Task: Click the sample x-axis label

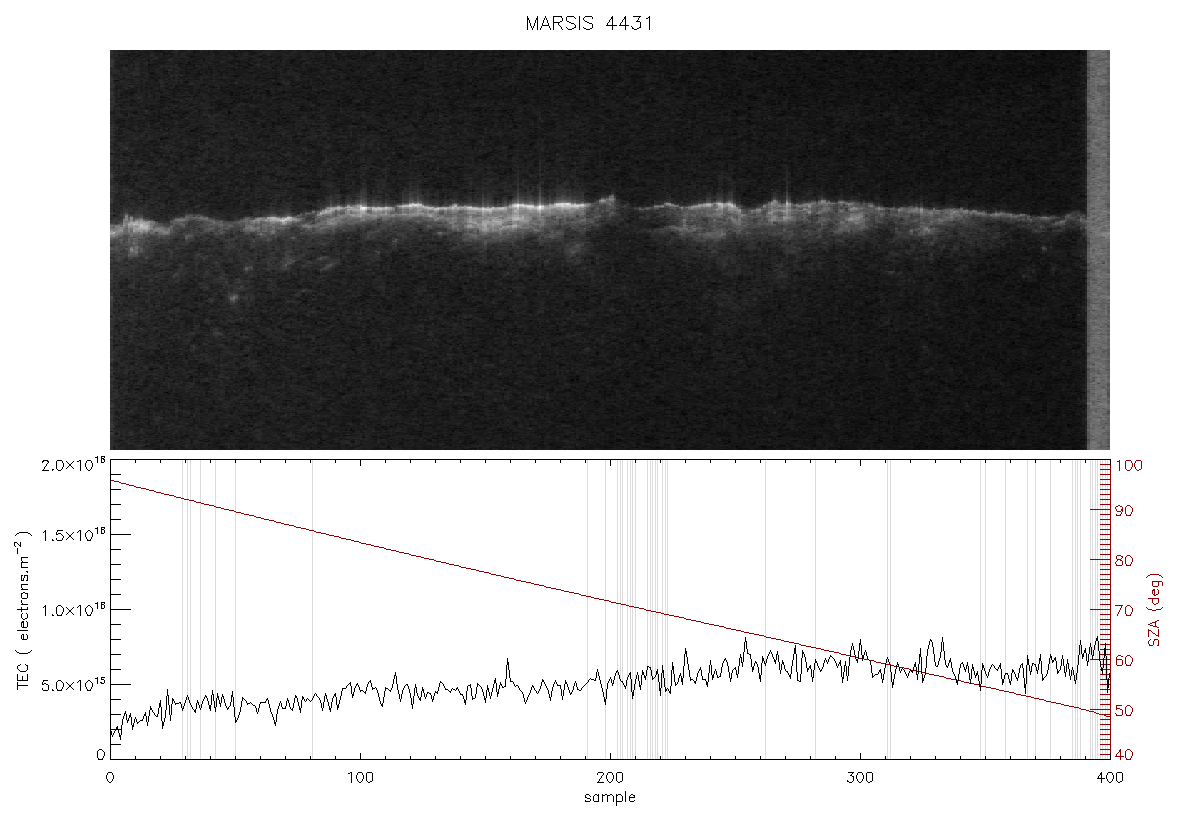Action: click(610, 797)
